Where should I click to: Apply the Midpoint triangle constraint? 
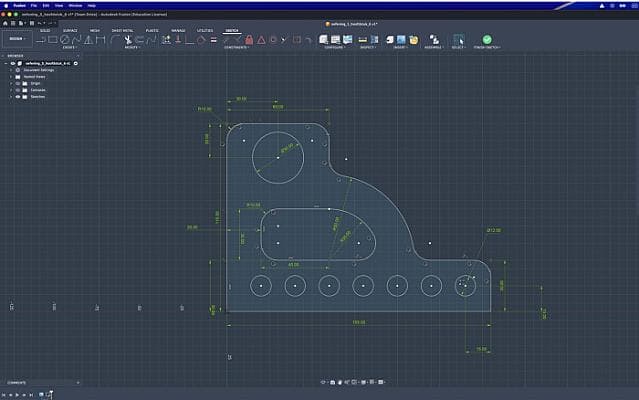(x=261, y=40)
